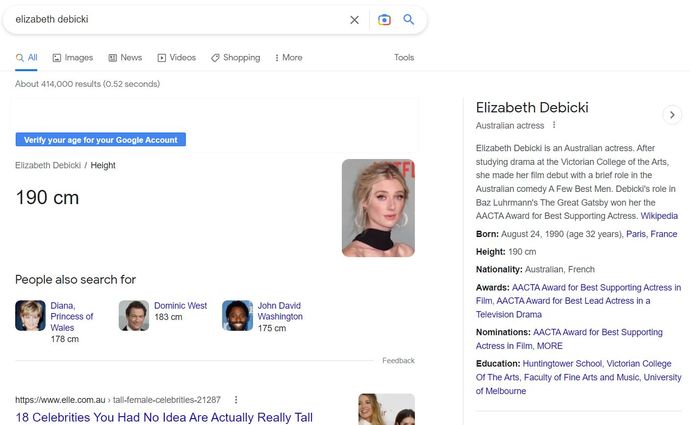Viewport: 690px width, 425px height.
Task: Open 18 Celebrities Really Tall article
Action: point(164,417)
